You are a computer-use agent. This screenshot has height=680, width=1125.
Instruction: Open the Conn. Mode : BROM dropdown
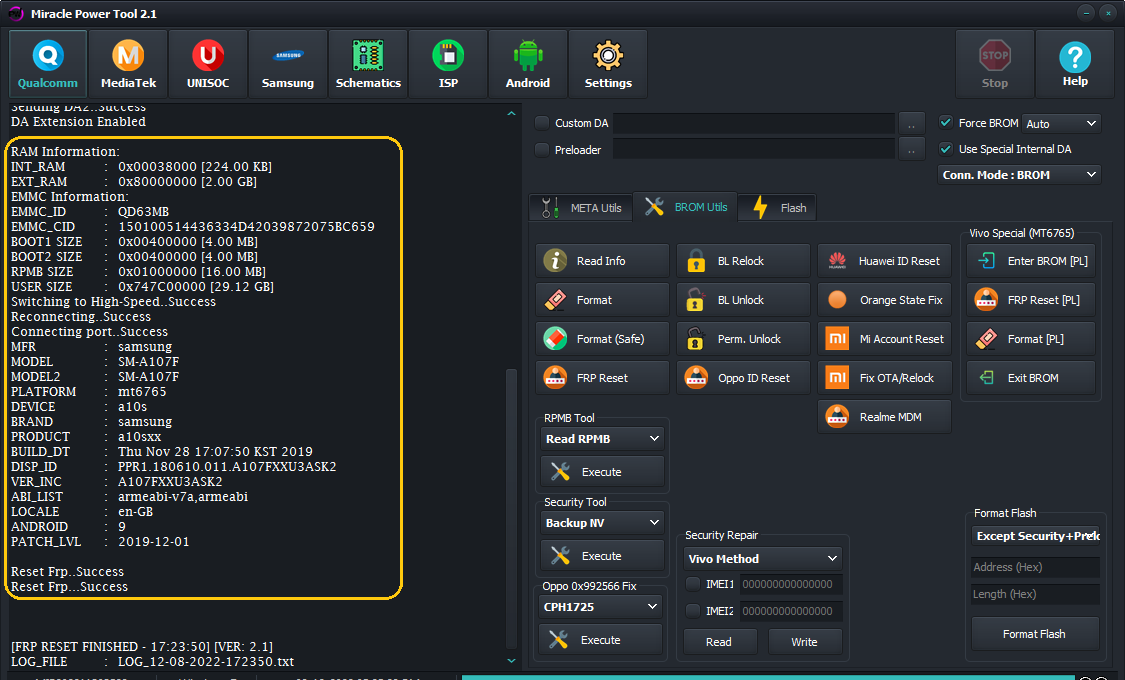click(1019, 175)
